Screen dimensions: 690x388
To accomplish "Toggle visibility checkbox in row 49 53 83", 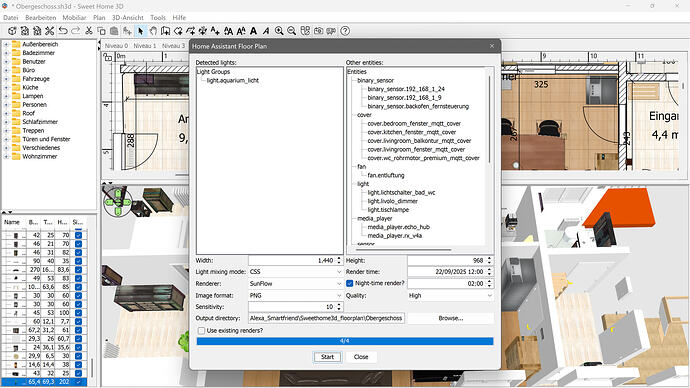I will (x=78, y=278).
